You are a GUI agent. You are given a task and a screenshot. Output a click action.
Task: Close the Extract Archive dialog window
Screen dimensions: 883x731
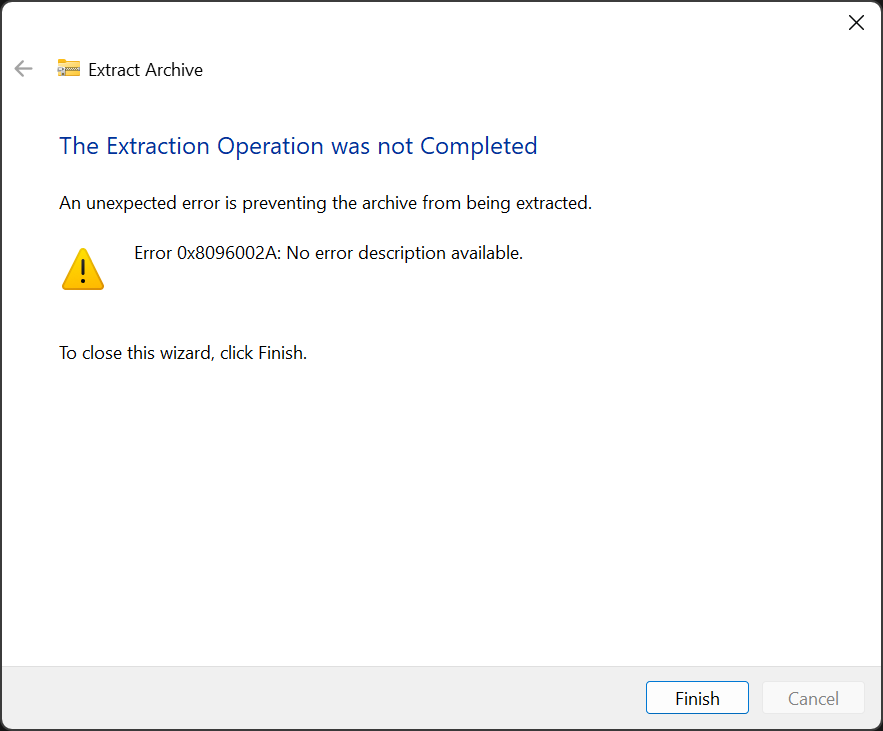856,23
